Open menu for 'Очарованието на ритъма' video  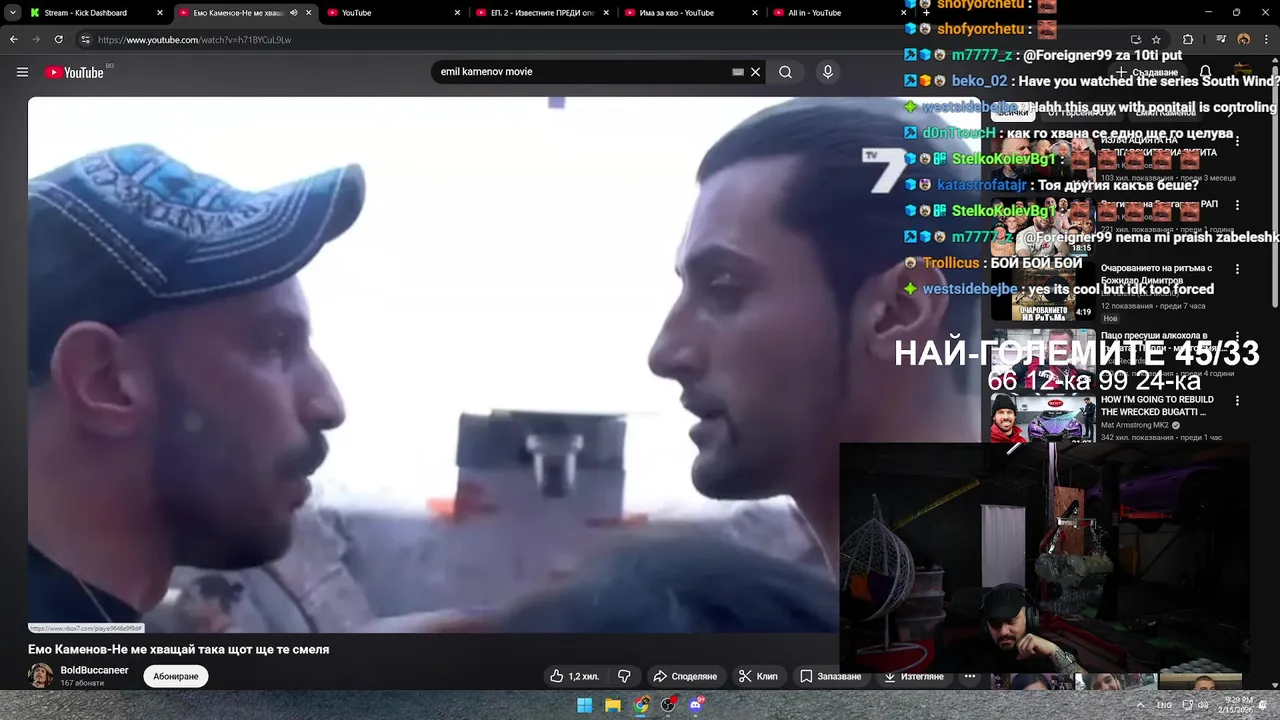pyautogui.click(x=1237, y=269)
